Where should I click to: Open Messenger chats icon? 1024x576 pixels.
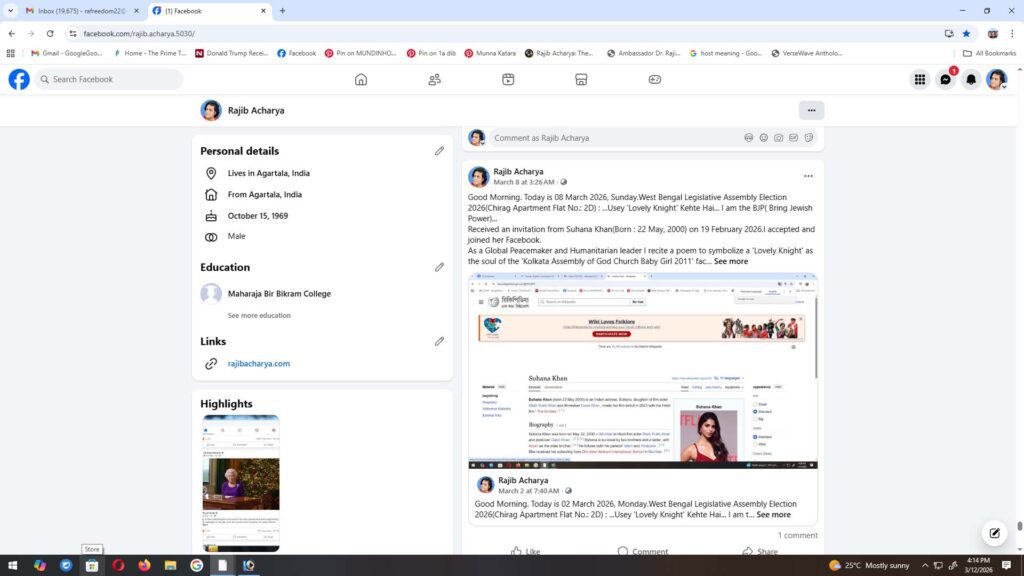[945, 80]
